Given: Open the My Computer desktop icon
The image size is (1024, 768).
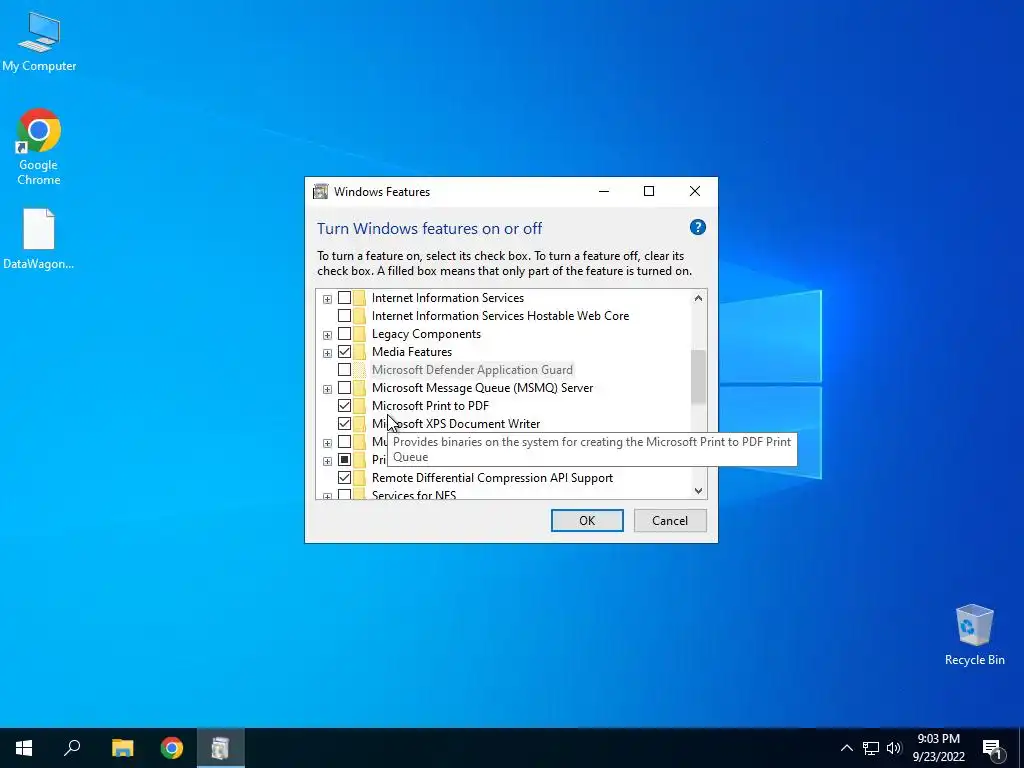Looking at the screenshot, I should (39, 40).
